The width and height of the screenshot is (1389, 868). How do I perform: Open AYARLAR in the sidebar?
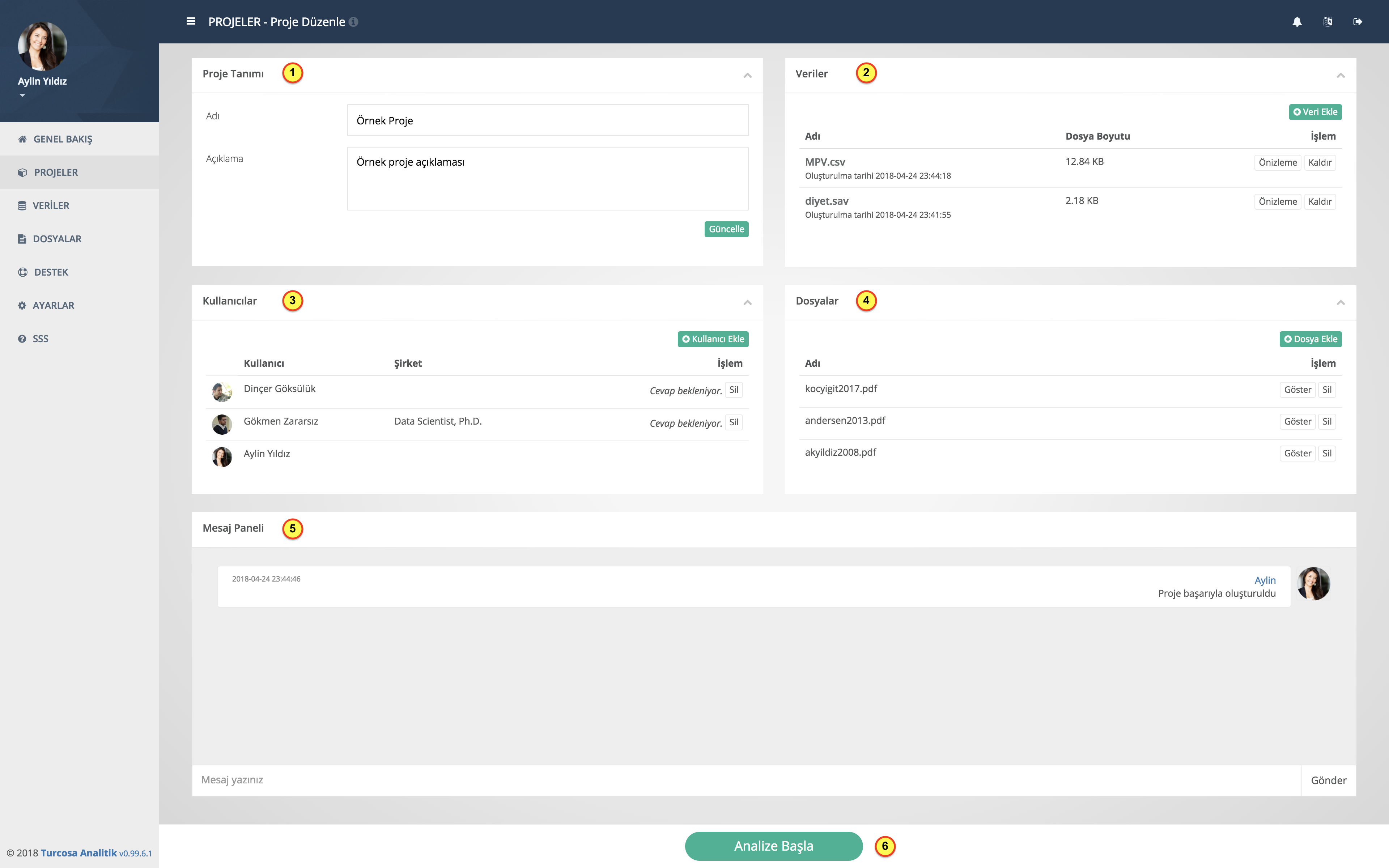[80, 305]
